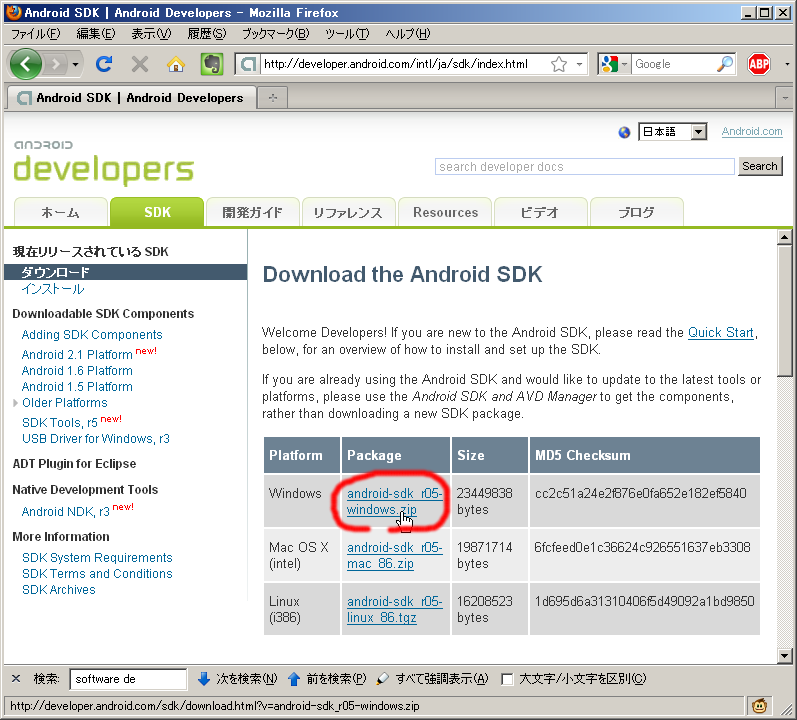Click the Quick Start link
797x720 pixels.
pos(720,333)
